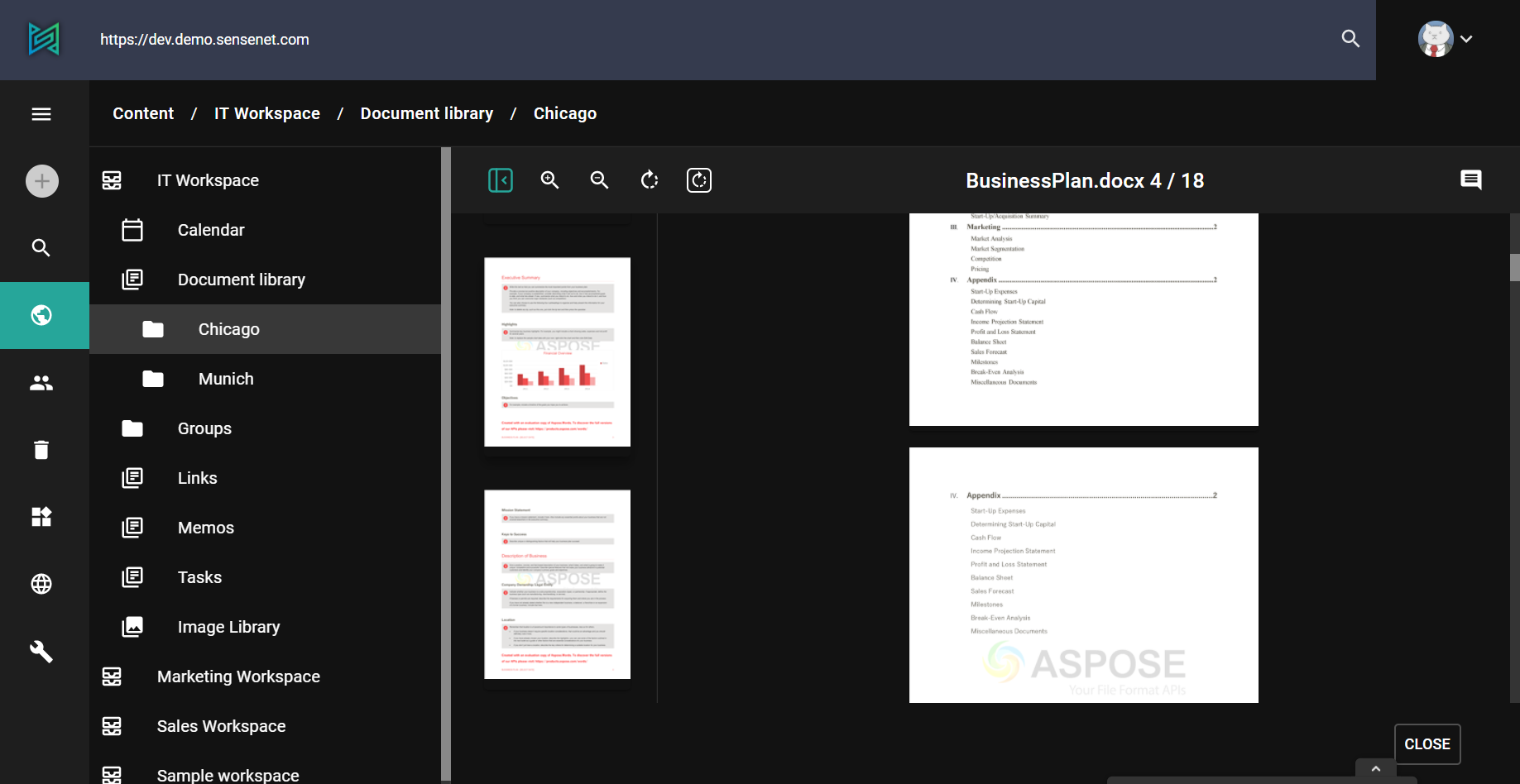Select the Content globe icon in sidebar
This screenshot has height=784, width=1520.
click(x=41, y=315)
